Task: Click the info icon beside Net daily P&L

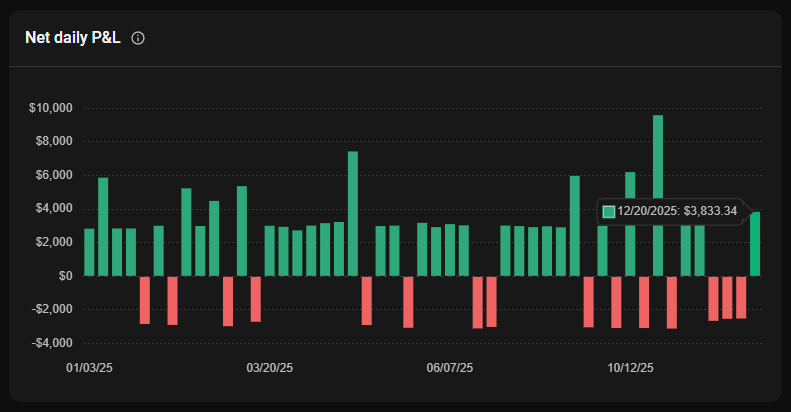Action: [138, 38]
